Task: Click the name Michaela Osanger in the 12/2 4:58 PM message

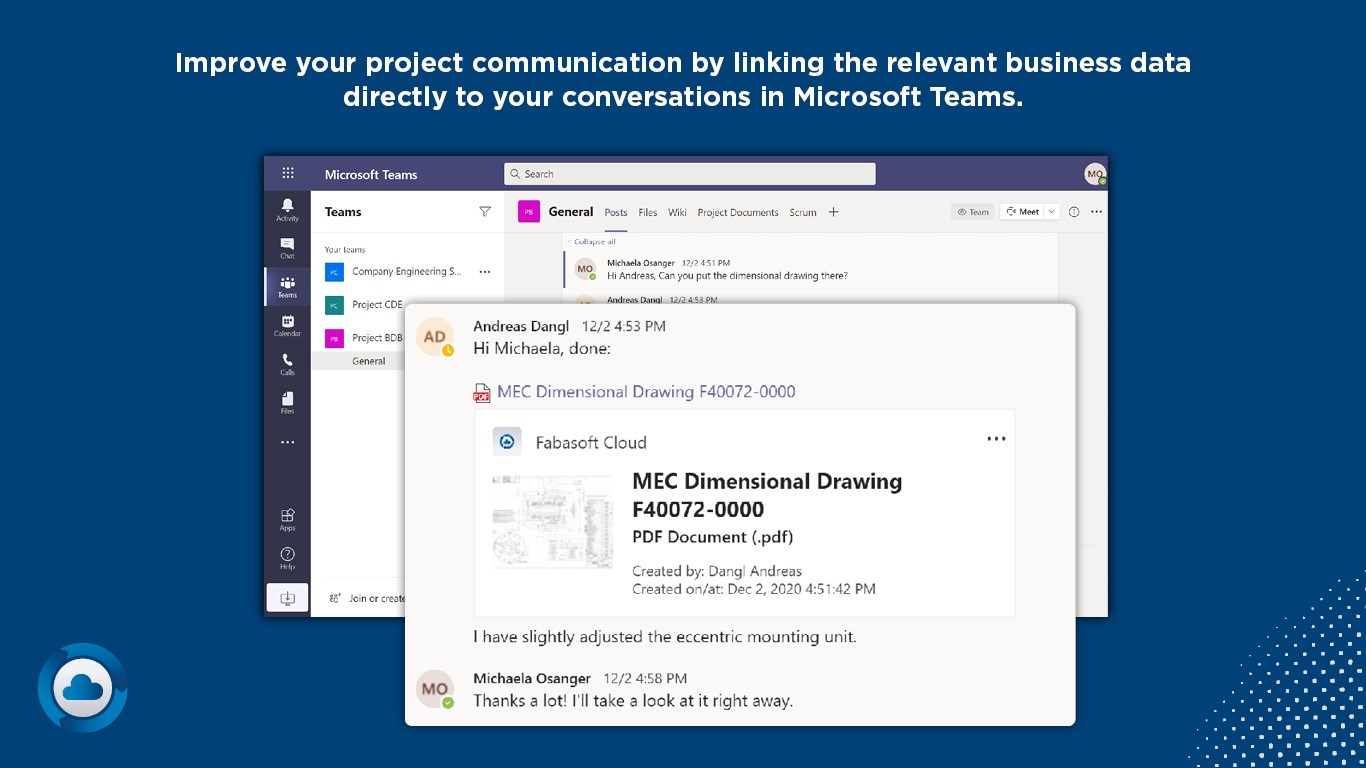Action: [532, 678]
